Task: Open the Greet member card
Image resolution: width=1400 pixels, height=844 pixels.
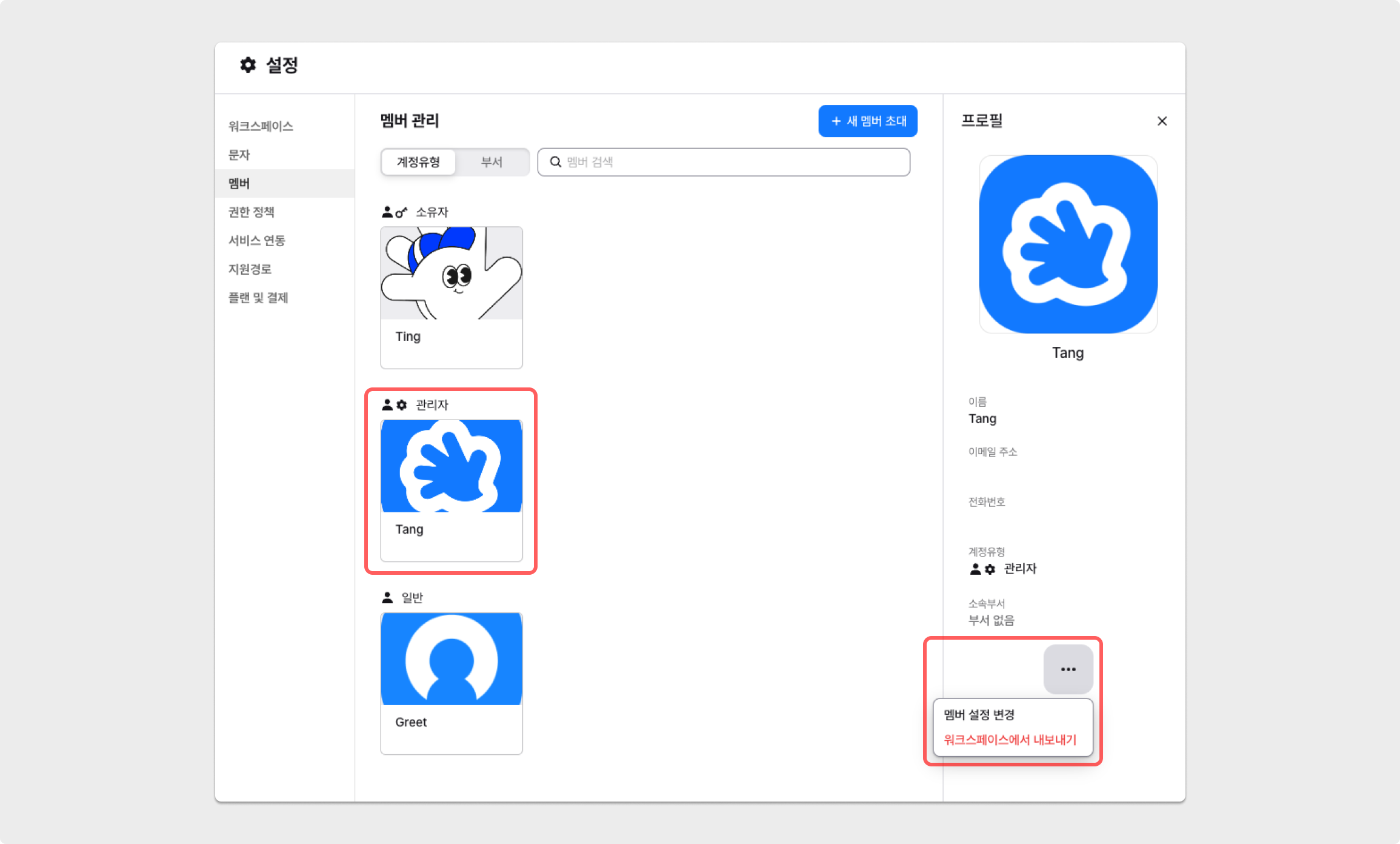Action: point(452,683)
